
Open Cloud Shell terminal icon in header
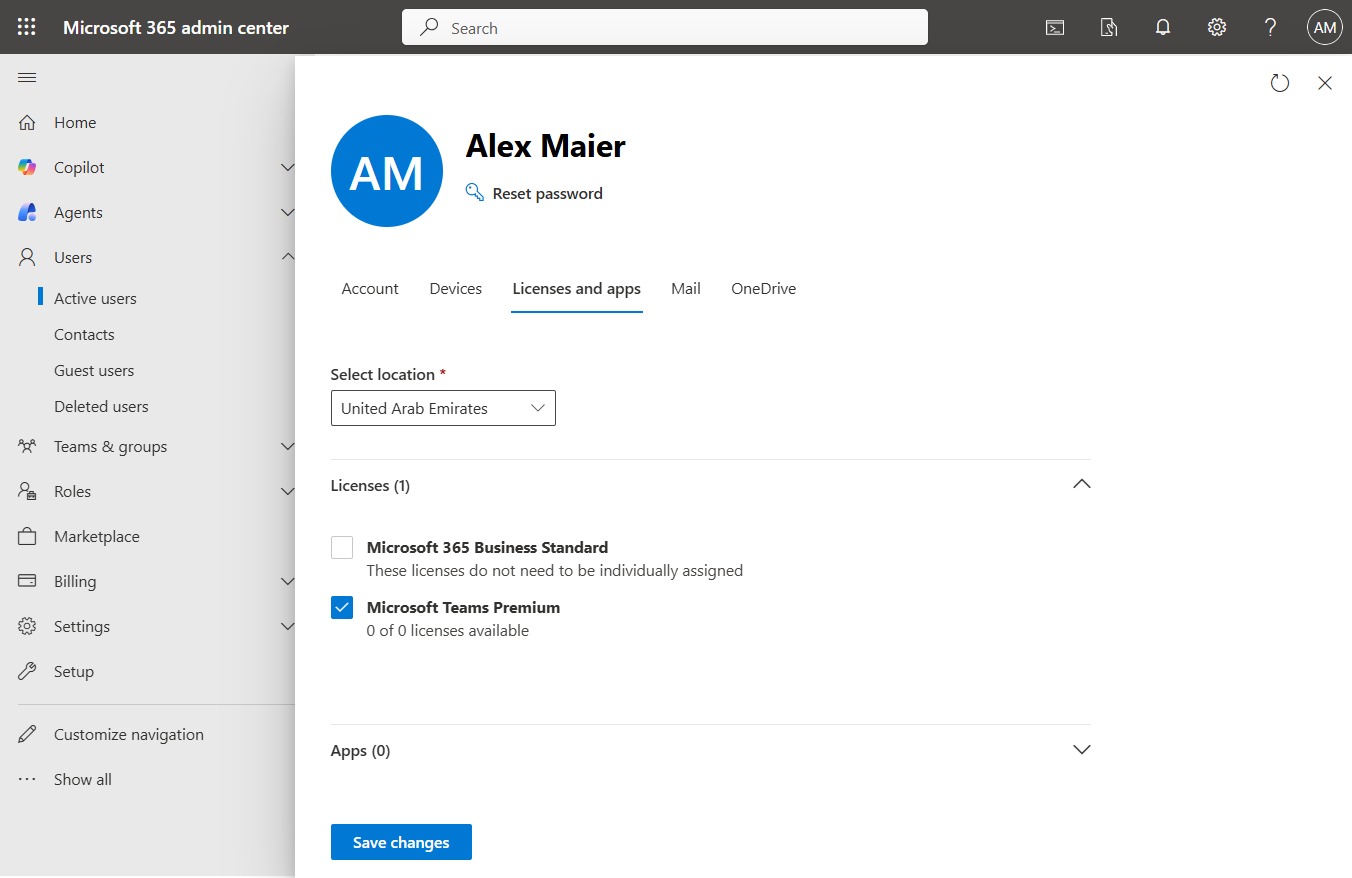pos(1055,28)
